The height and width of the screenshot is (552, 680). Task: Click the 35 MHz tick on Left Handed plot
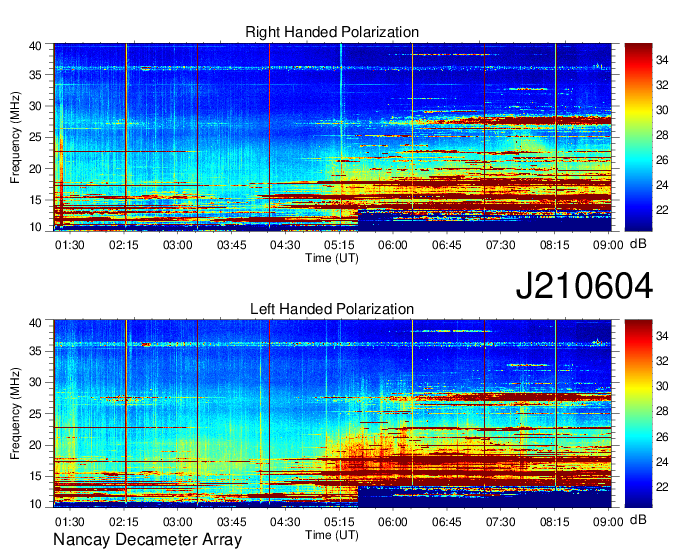coord(35,351)
